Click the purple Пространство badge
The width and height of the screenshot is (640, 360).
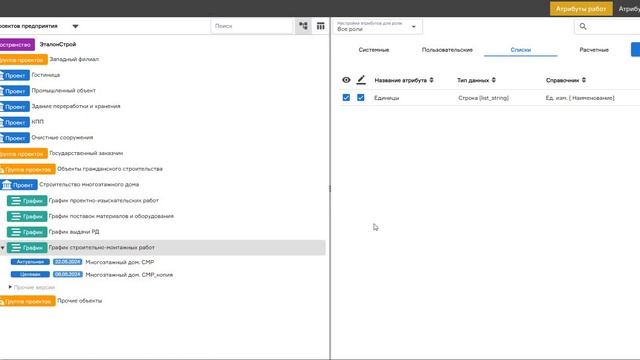coord(17,44)
